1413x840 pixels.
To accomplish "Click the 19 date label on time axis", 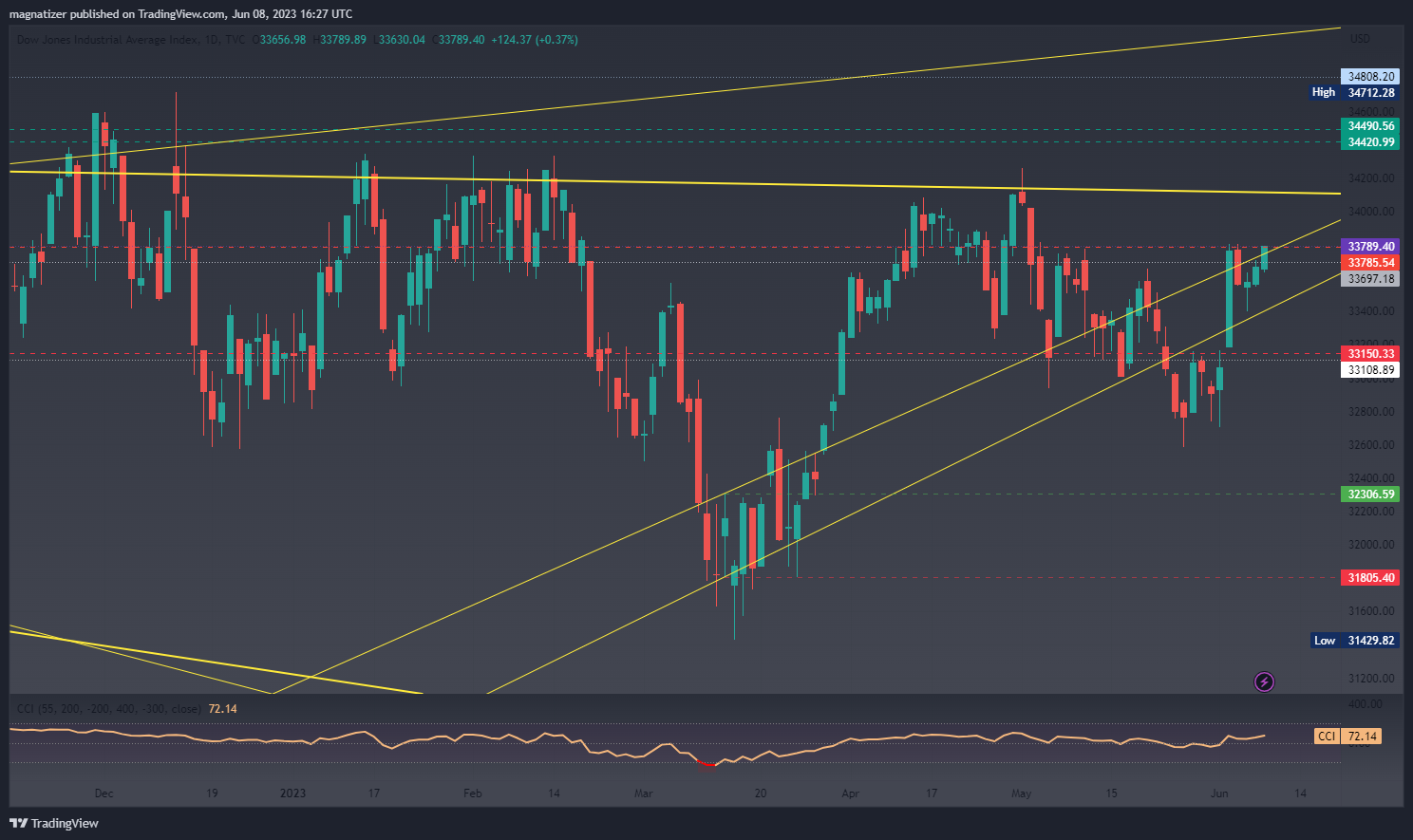I will tap(212, 793).
